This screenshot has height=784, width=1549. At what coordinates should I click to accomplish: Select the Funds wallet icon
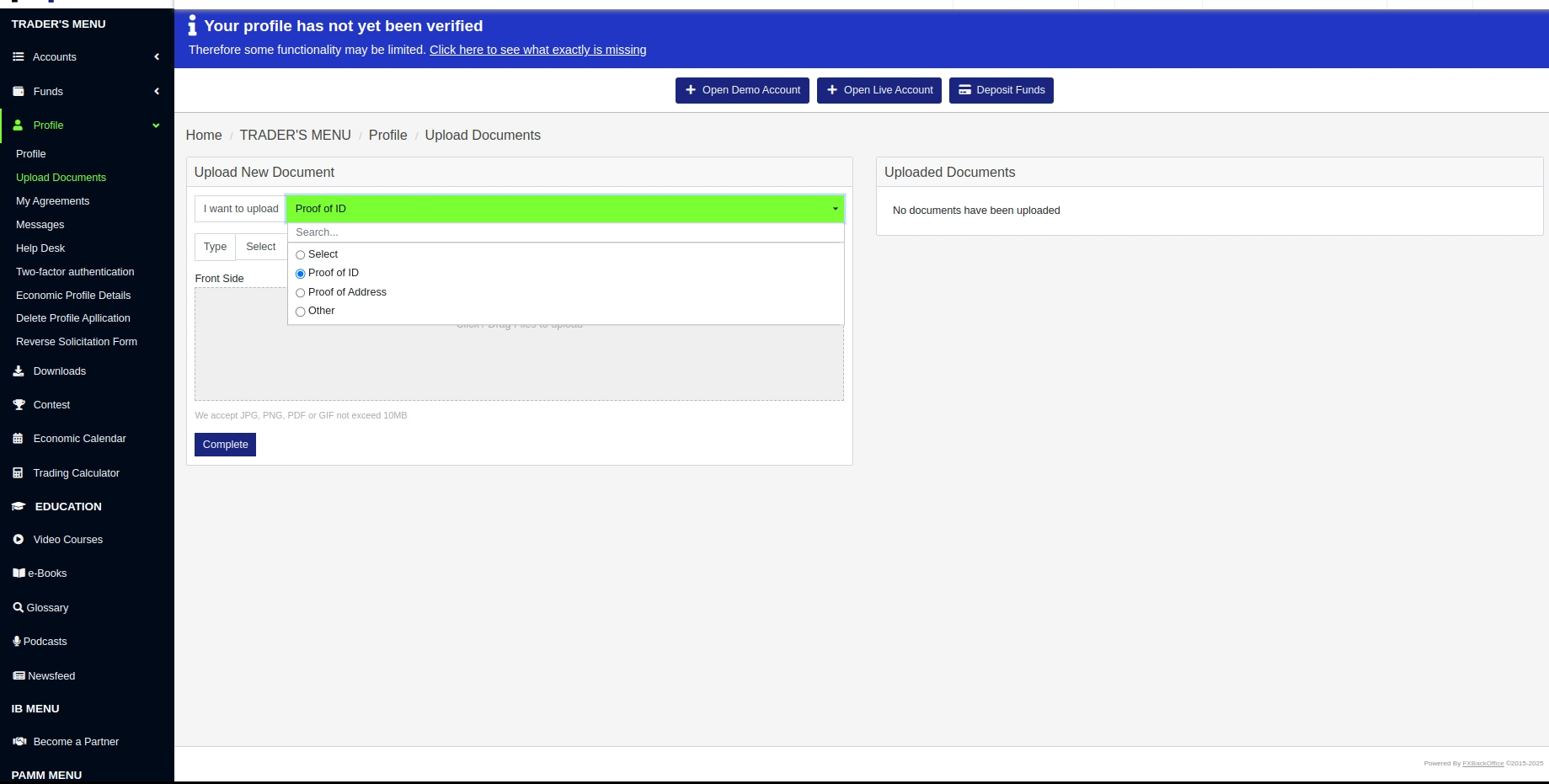pyautogui.click(x=18, y=91)
